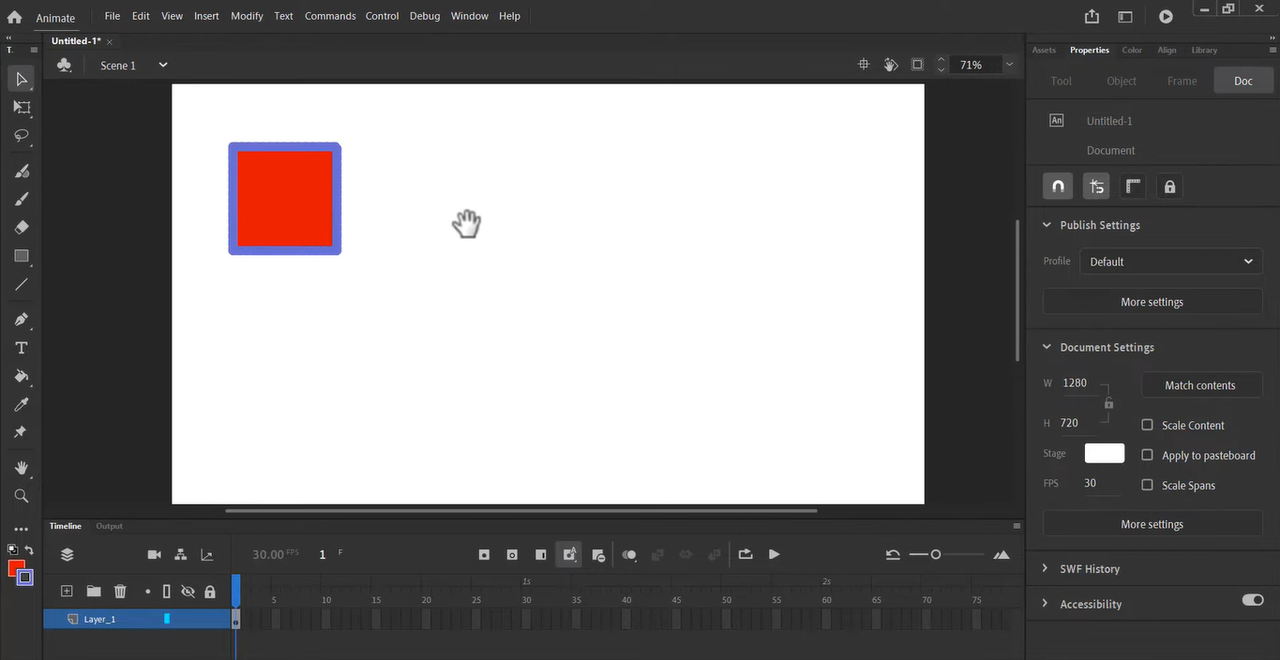Click the Match contents button
1280x660 pixels.
(1201, 385)
